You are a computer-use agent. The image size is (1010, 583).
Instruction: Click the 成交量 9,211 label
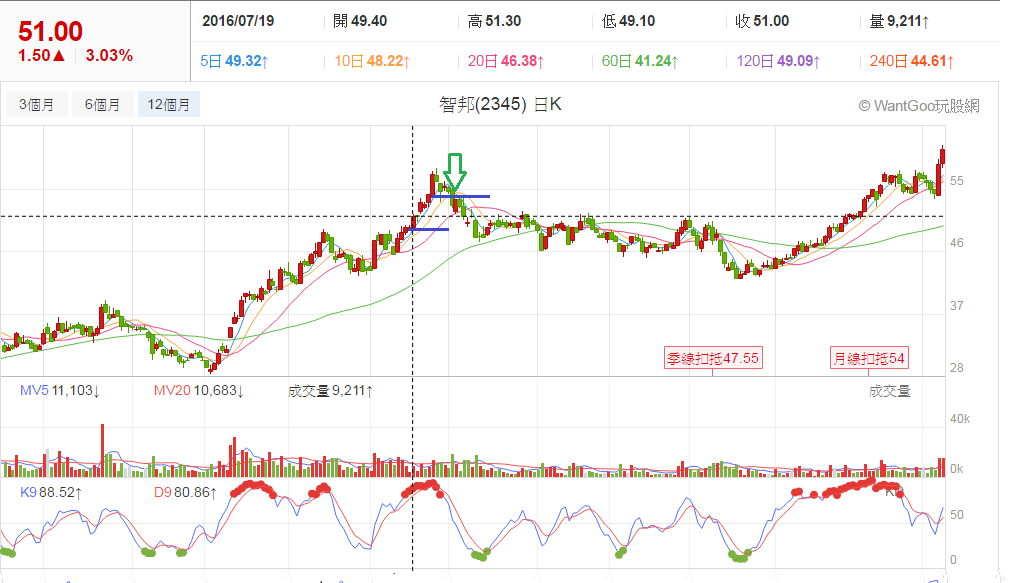[x=330, y=390]
